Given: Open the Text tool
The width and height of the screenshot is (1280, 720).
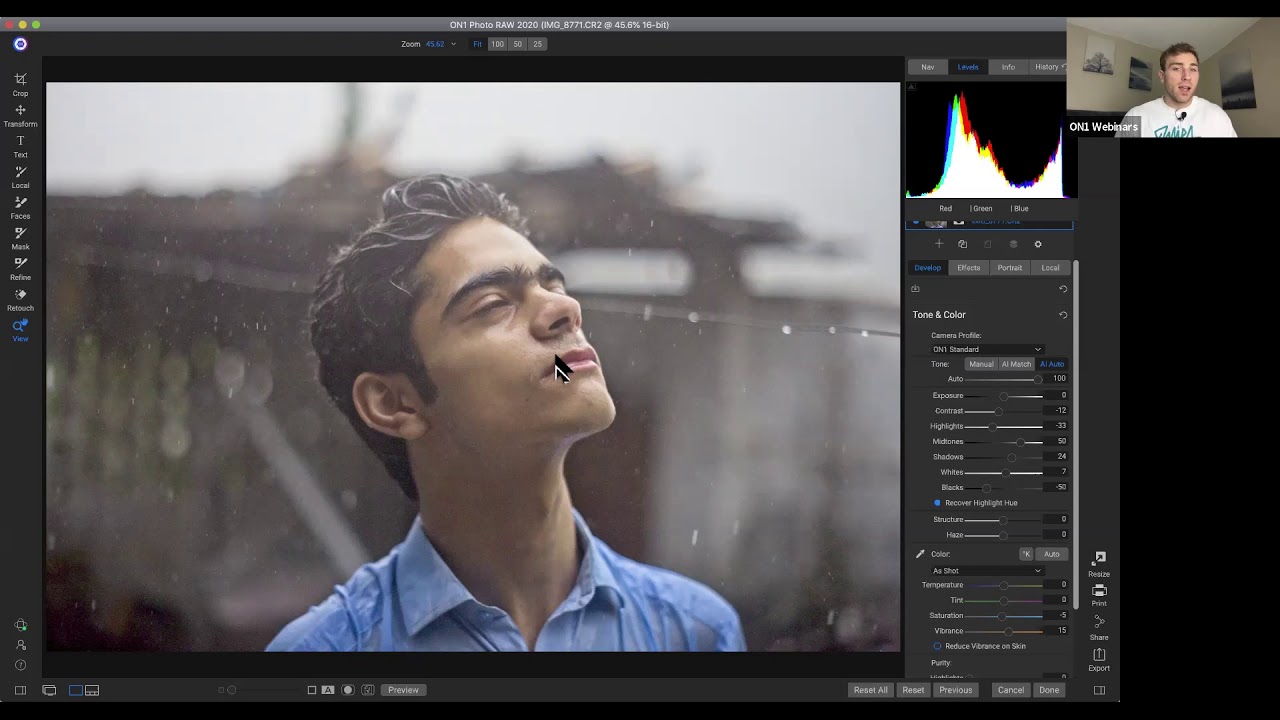Looking at the screenshot, I should [x=20, y=144].
